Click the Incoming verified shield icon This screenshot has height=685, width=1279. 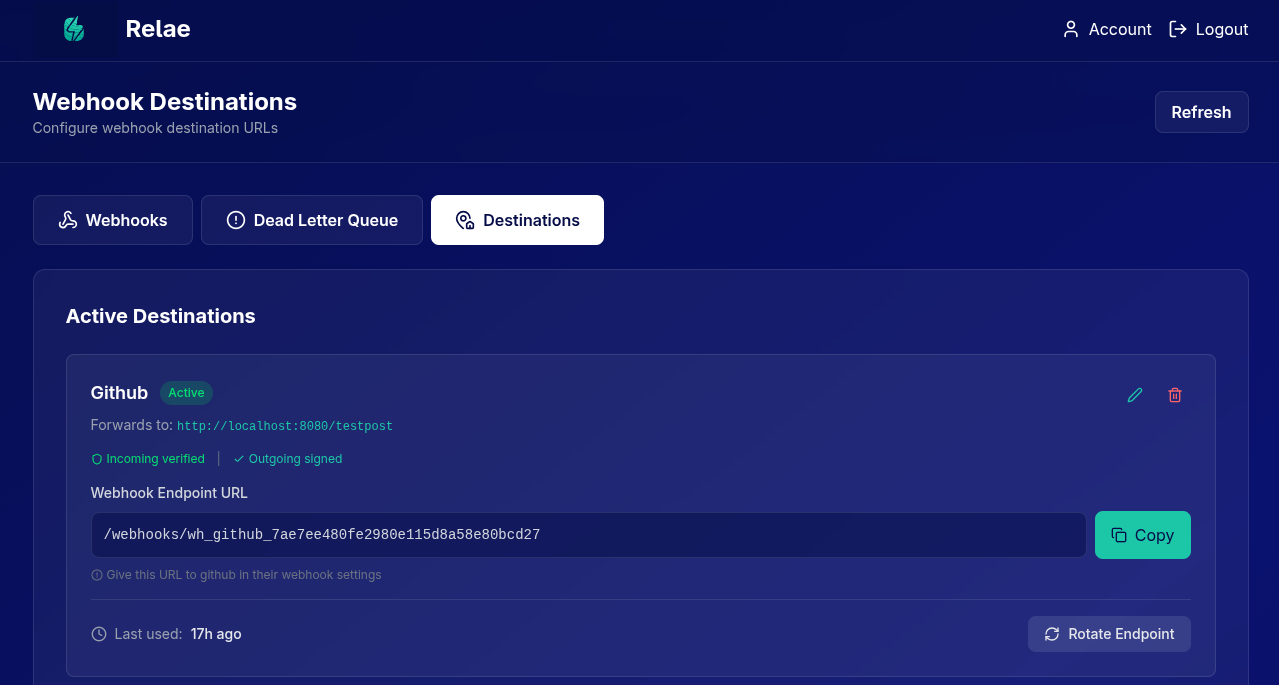point(97,459)
